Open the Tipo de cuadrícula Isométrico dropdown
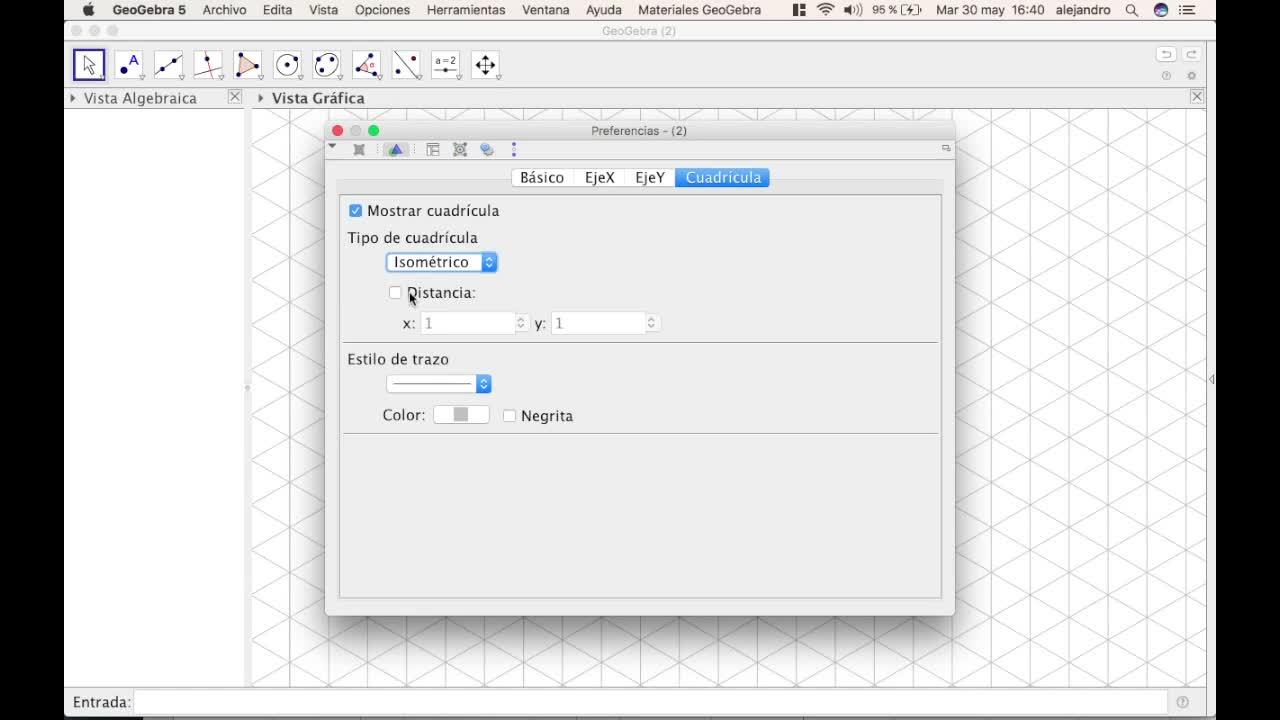This screenshot has width=1280, height=720. pyautogui.click(x=441, y=262)
